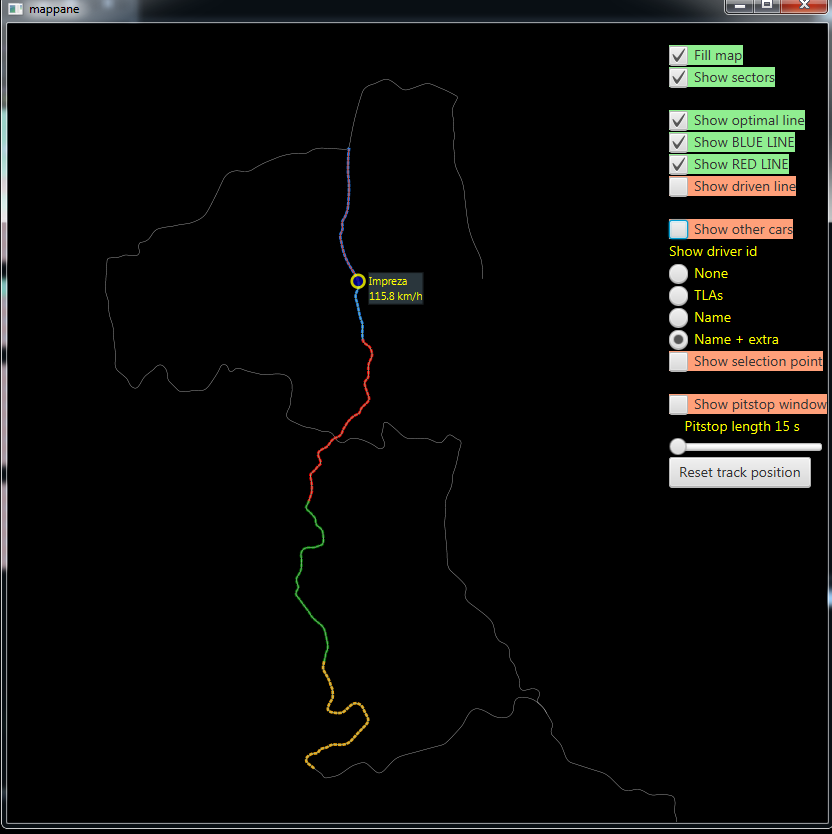The image size is (832, 834).
Task: Switch driver id display to TLAs
Action: 678,295
